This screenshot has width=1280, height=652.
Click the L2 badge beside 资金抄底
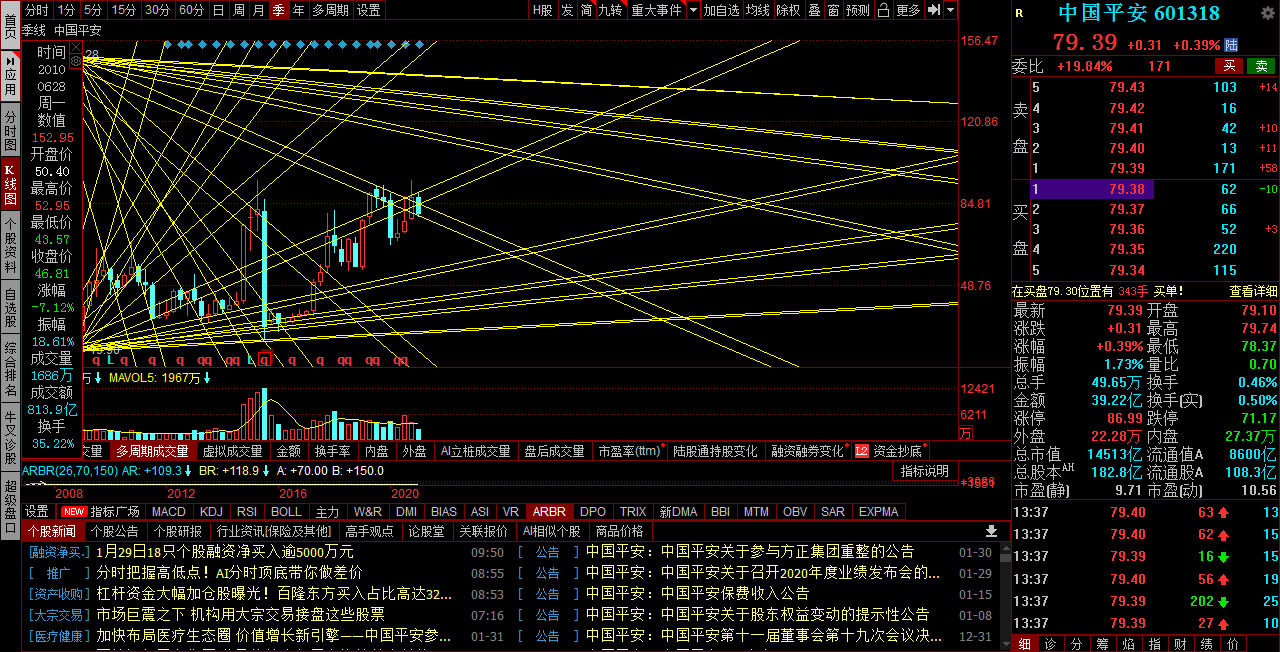click(x=862, y=451)
